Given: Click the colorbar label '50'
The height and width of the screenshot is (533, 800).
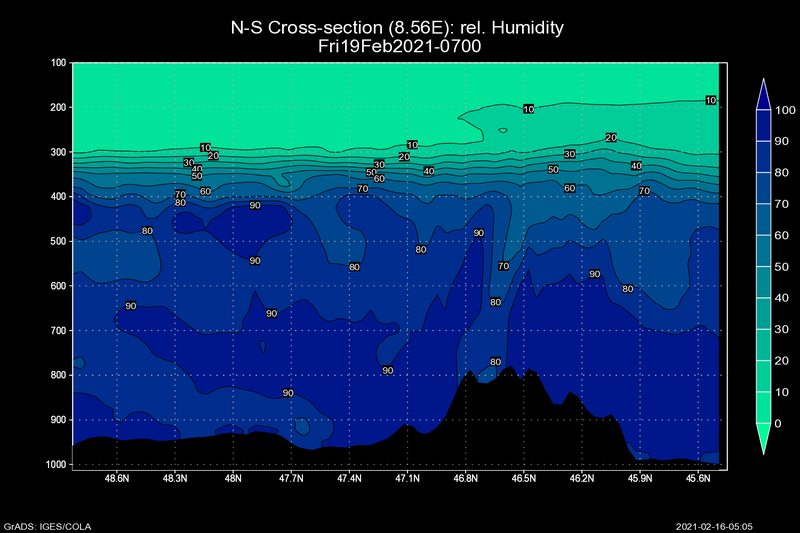Looking at the screenshot, I should click(x=782, y=267).
